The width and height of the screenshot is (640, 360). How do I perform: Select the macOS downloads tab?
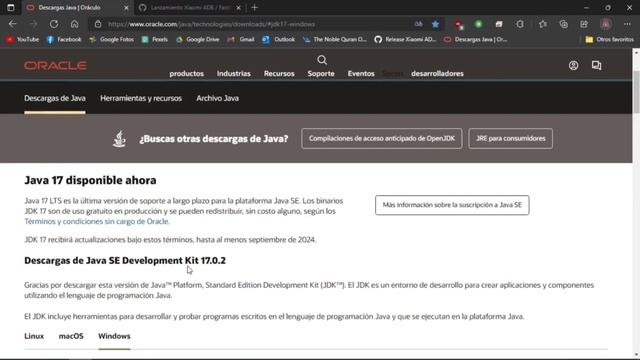71,336
